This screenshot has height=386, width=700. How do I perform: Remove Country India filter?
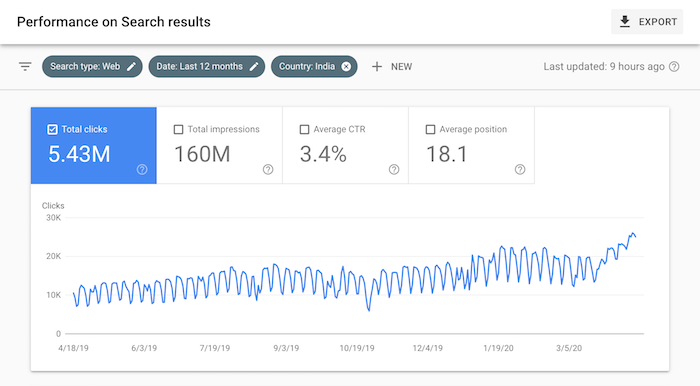(x=346, y=66)
